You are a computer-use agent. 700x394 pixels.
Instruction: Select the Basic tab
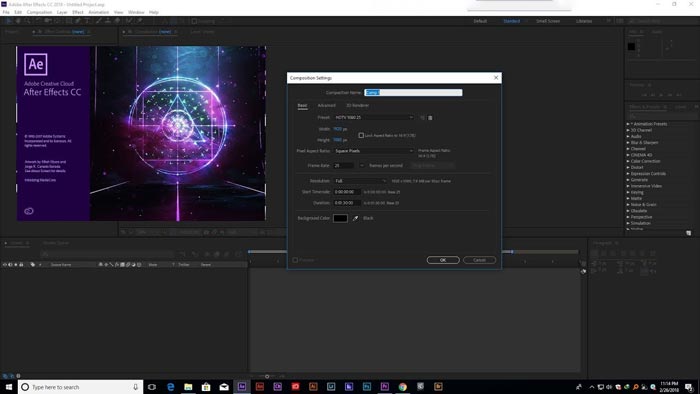[302, 106]
